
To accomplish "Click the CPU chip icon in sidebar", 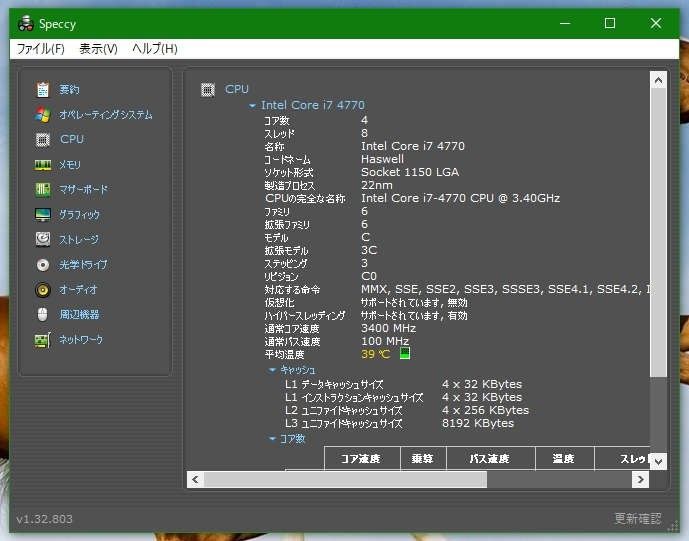I will pyautogui.click(x=43, y=139).
